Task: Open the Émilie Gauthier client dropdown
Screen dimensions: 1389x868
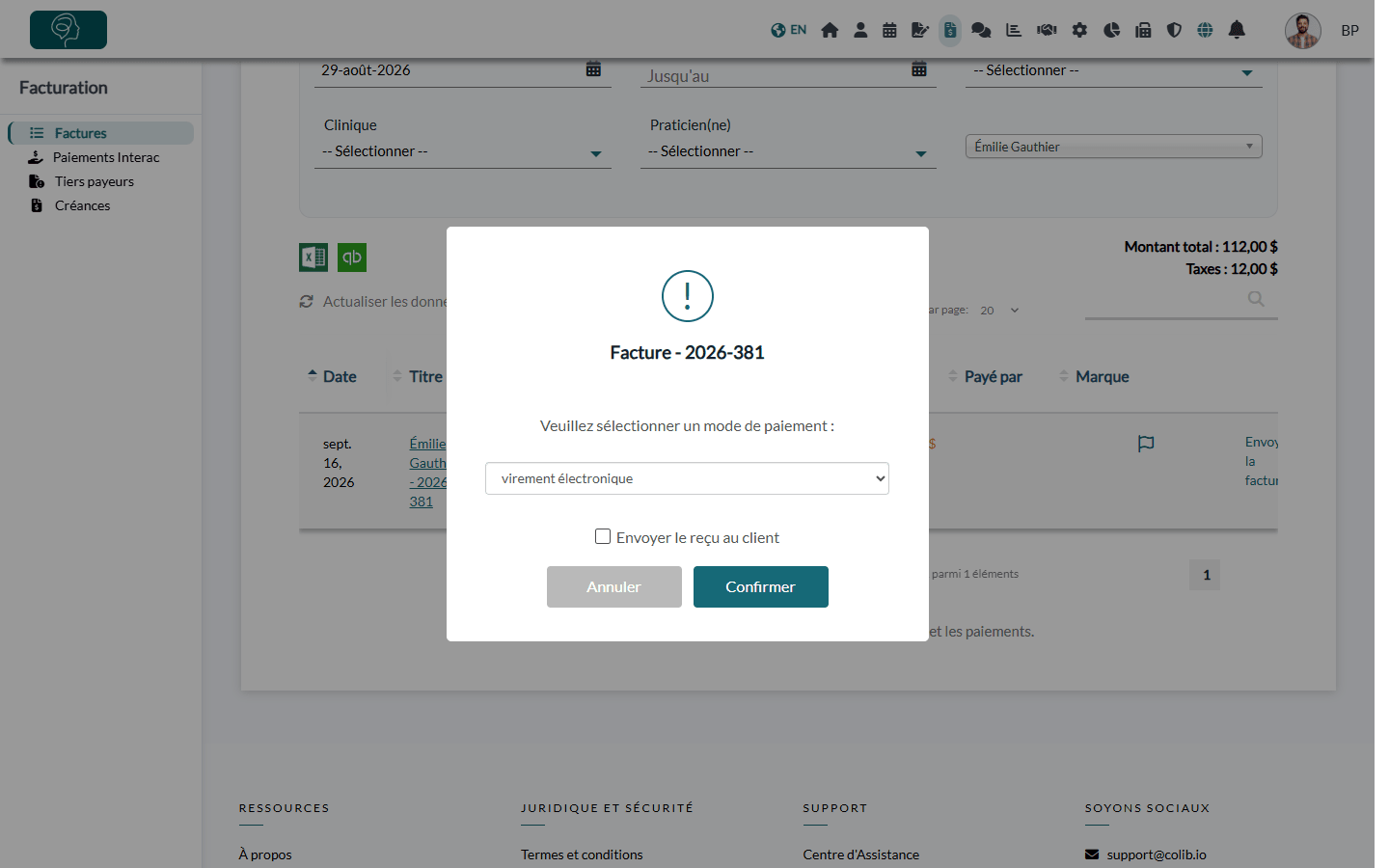Action: click(x=1114, y=147)
